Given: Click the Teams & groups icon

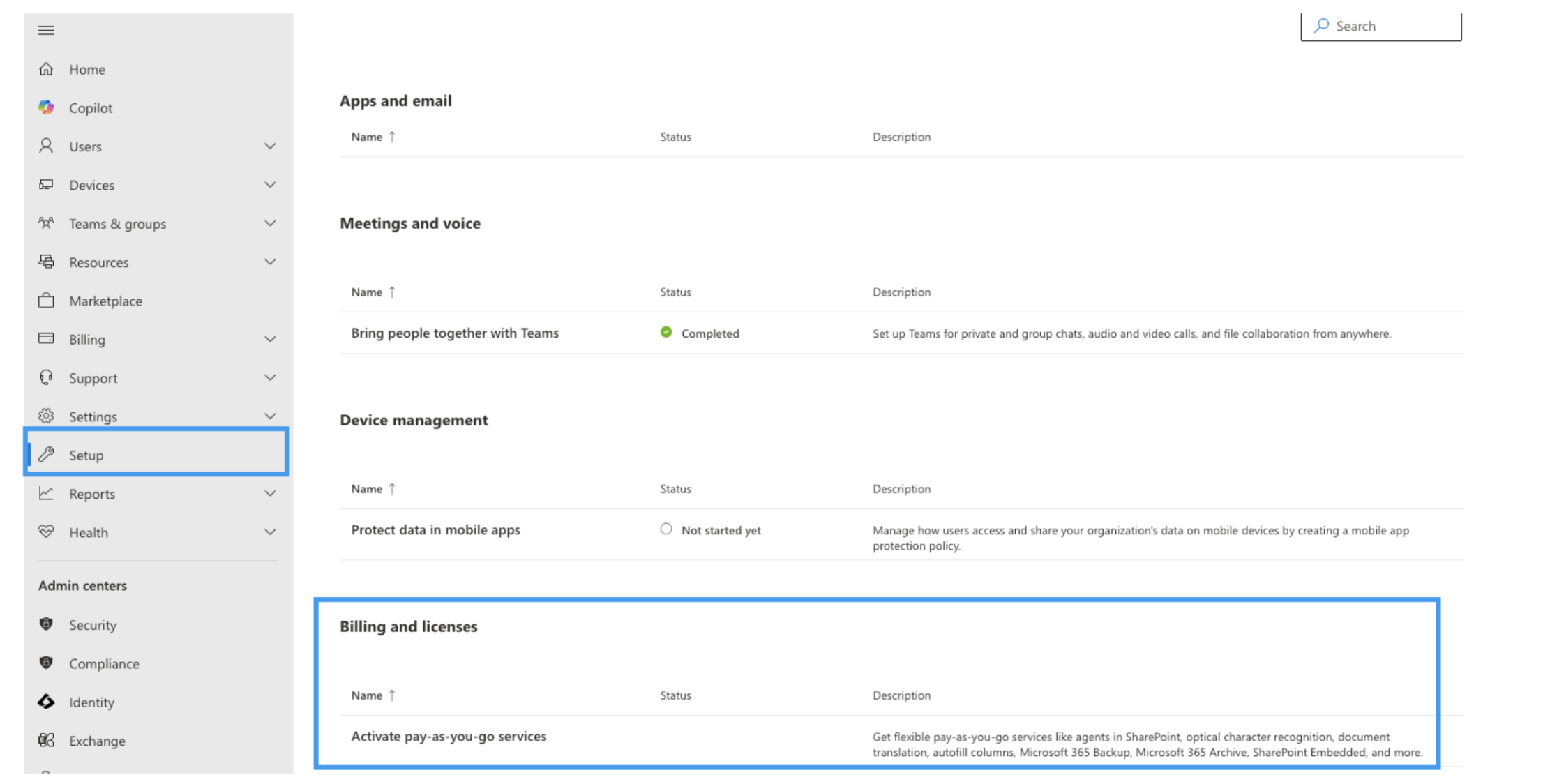Looking at the screenshot, I should 46,223.
